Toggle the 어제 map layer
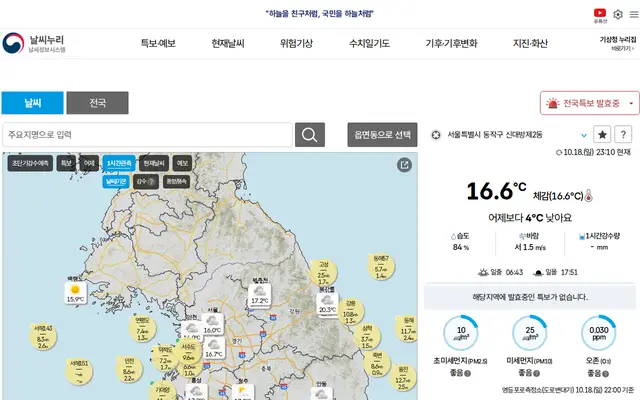Viewport: 640px width, 400px height. [89, 163]
